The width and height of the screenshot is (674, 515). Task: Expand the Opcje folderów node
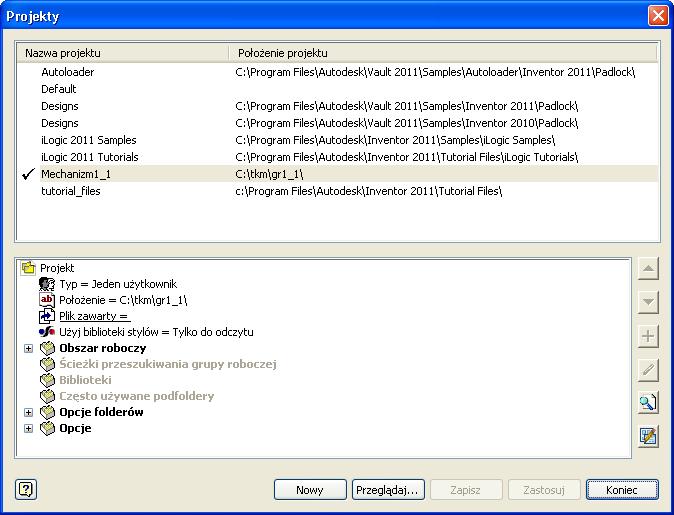28,412
